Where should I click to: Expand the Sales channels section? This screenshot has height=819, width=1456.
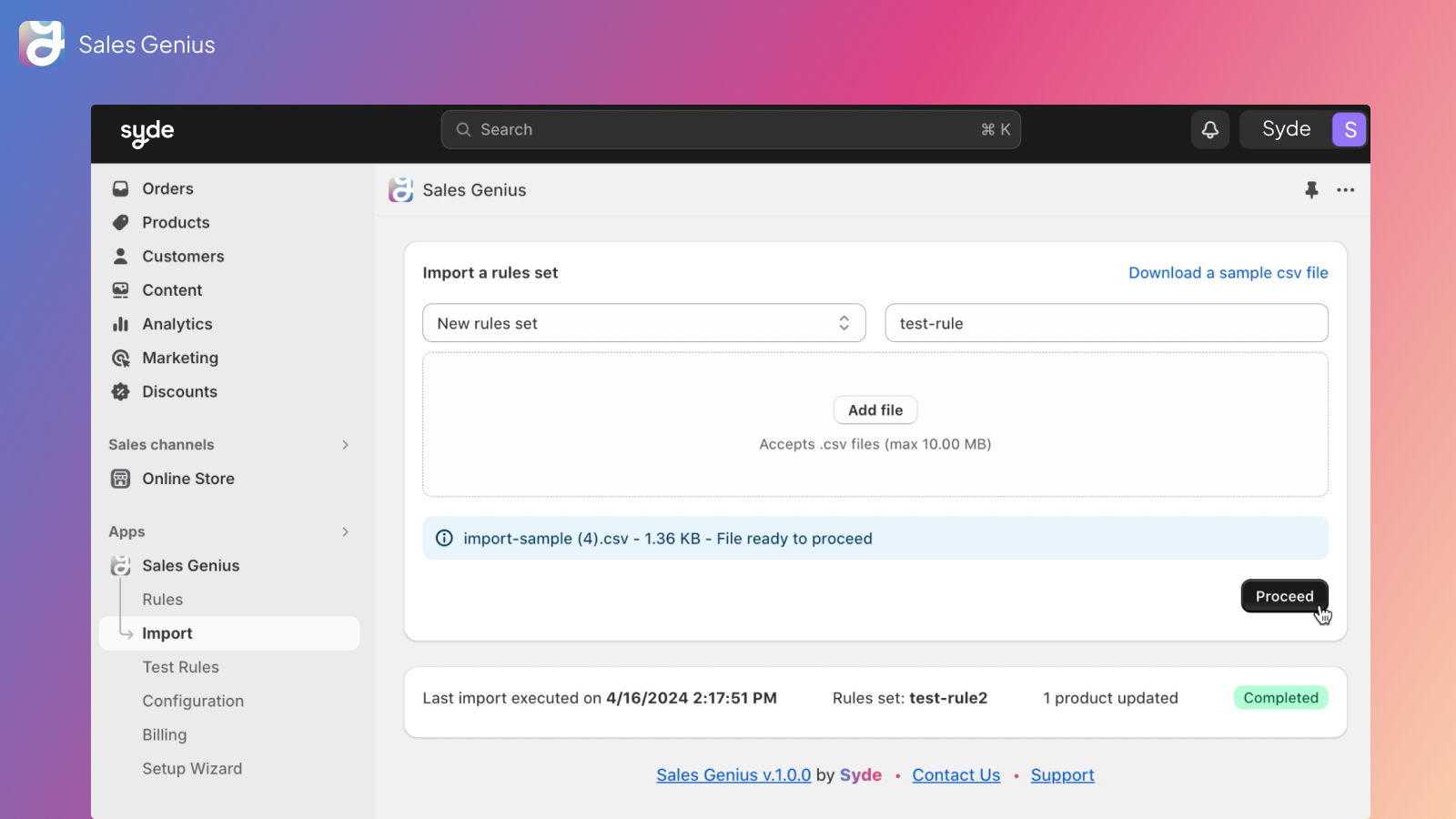tap(345, 445)
